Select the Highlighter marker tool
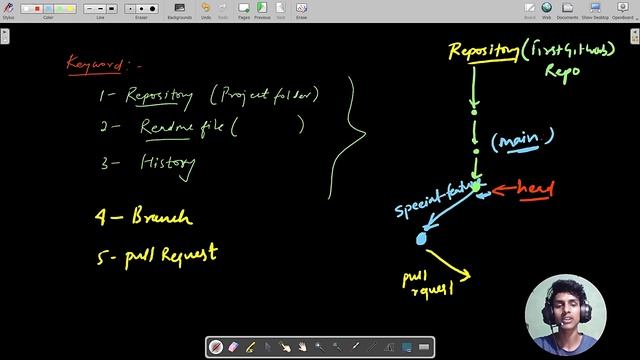The height and width of the screenshot is (360, 640). pos(250,347)
